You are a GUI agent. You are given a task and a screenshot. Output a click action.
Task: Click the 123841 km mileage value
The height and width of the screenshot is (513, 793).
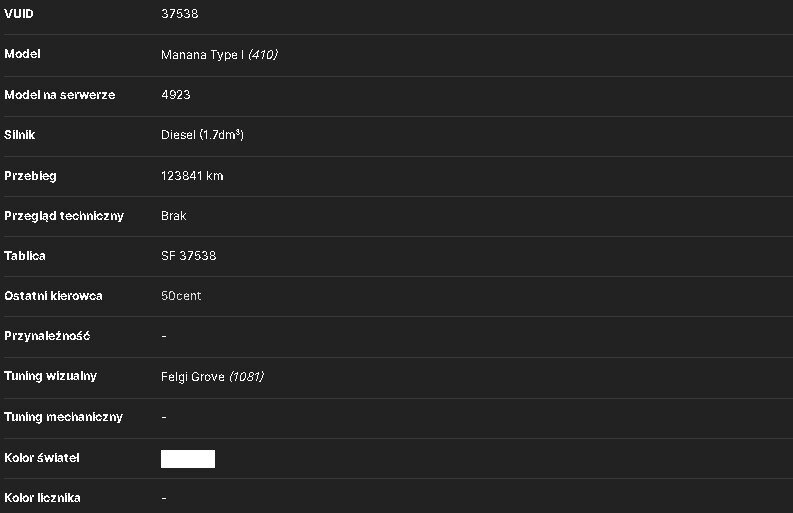(192, 176)
